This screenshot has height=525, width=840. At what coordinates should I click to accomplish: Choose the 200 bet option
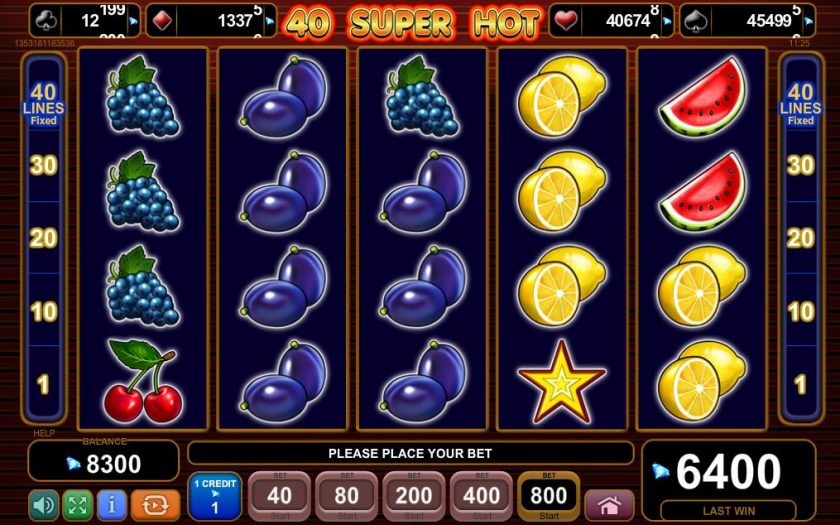[414, 496]
